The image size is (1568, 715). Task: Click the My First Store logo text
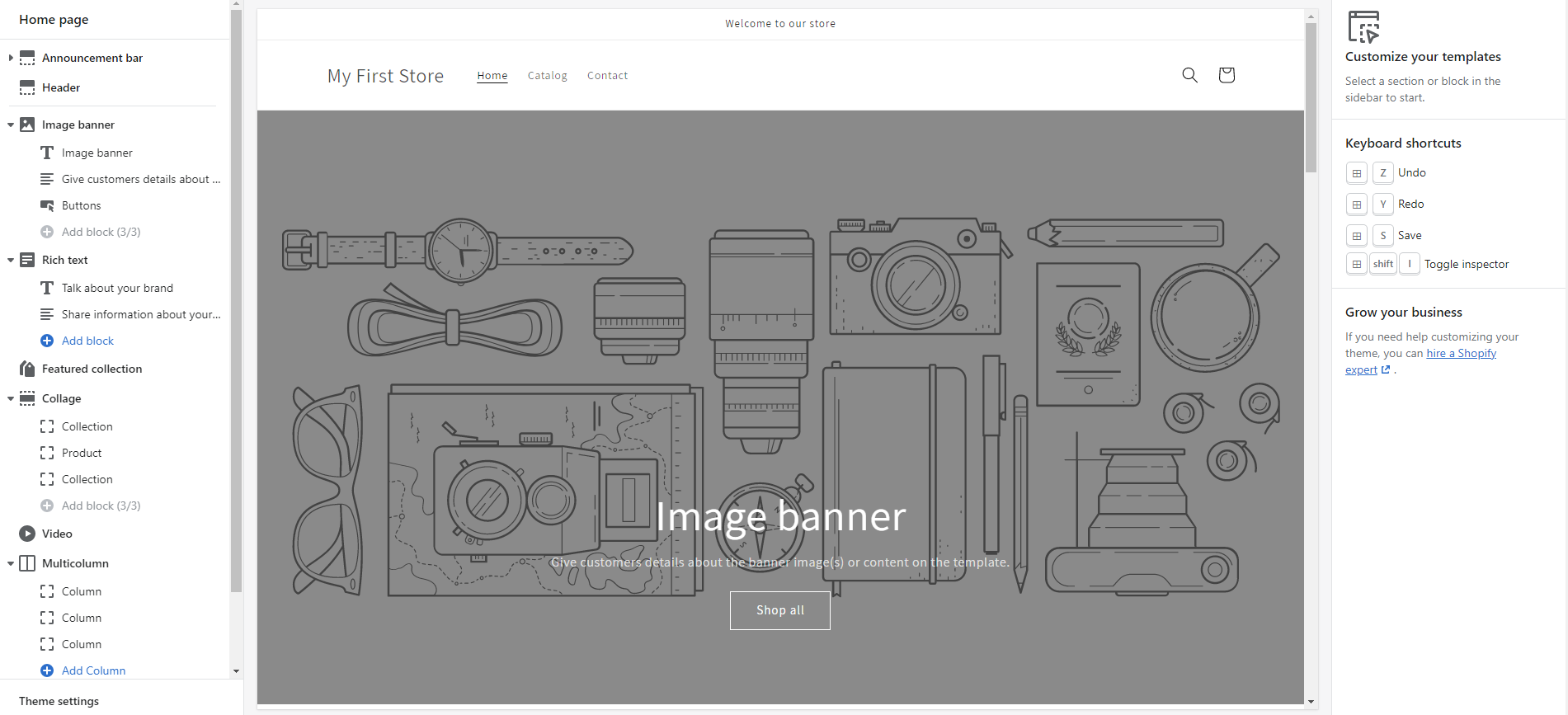(x=385, y=76)
